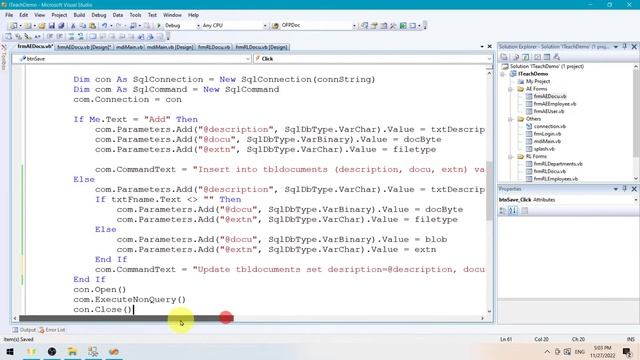Click View Designer icon in Solution Explorer toolbar
Image resolution: width=640 pixels, height=360 pixels.
[x=547, y=57]
